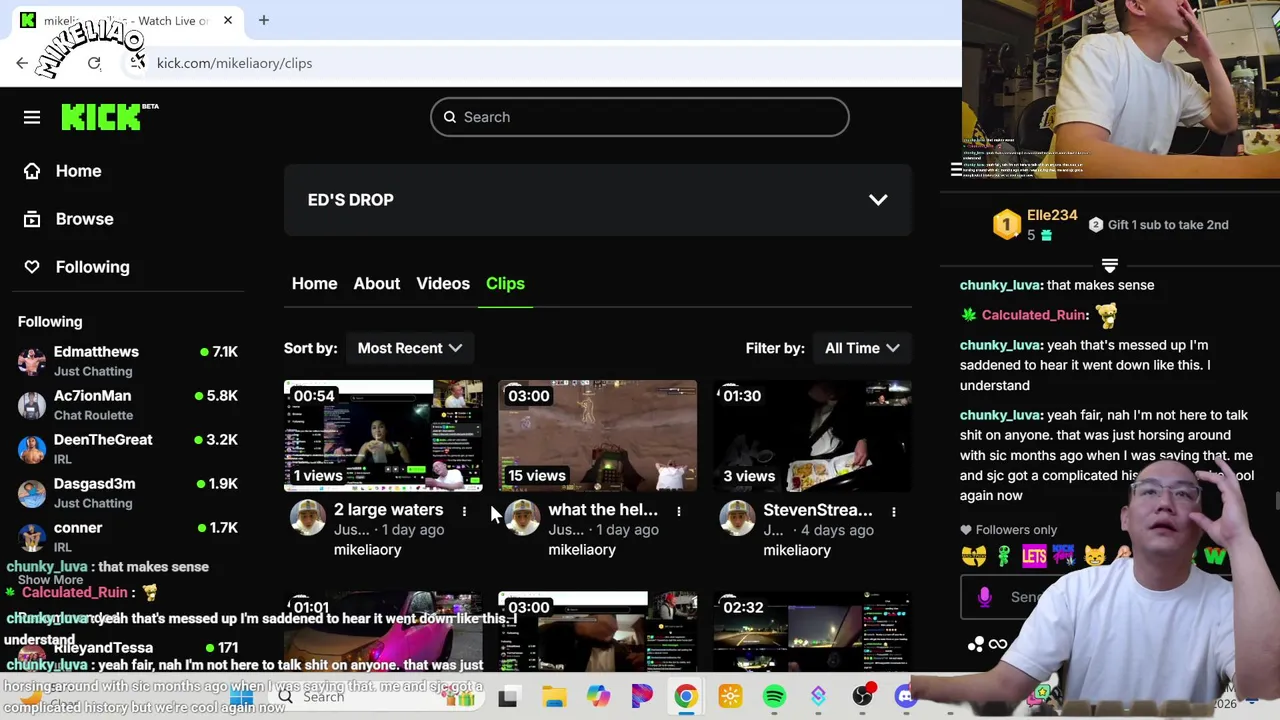The image size is (1280, 720).
Task: Click DeenTheGreat channel avatar
Action: (x=32, y=449)
